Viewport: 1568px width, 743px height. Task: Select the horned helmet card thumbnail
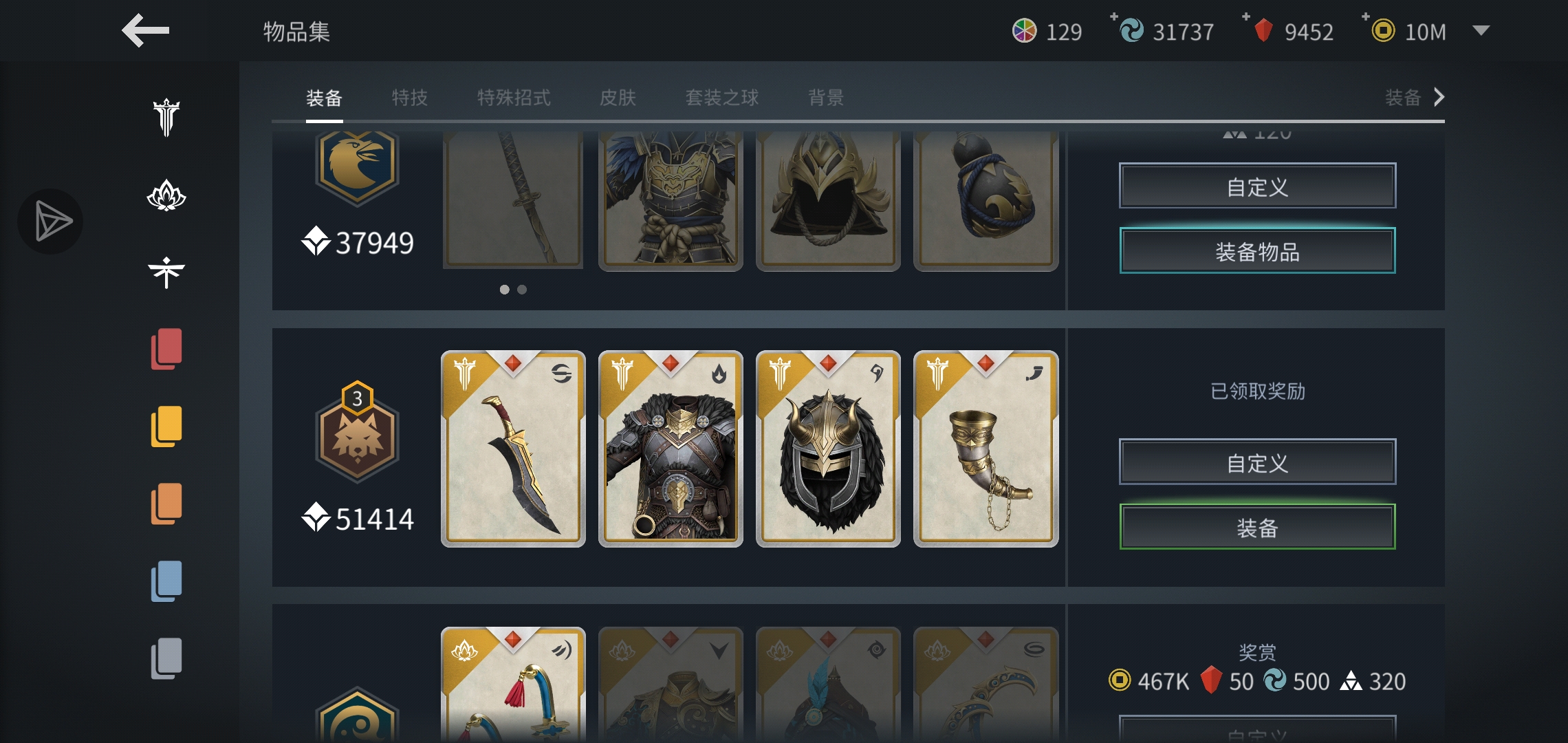pos(828,449)
